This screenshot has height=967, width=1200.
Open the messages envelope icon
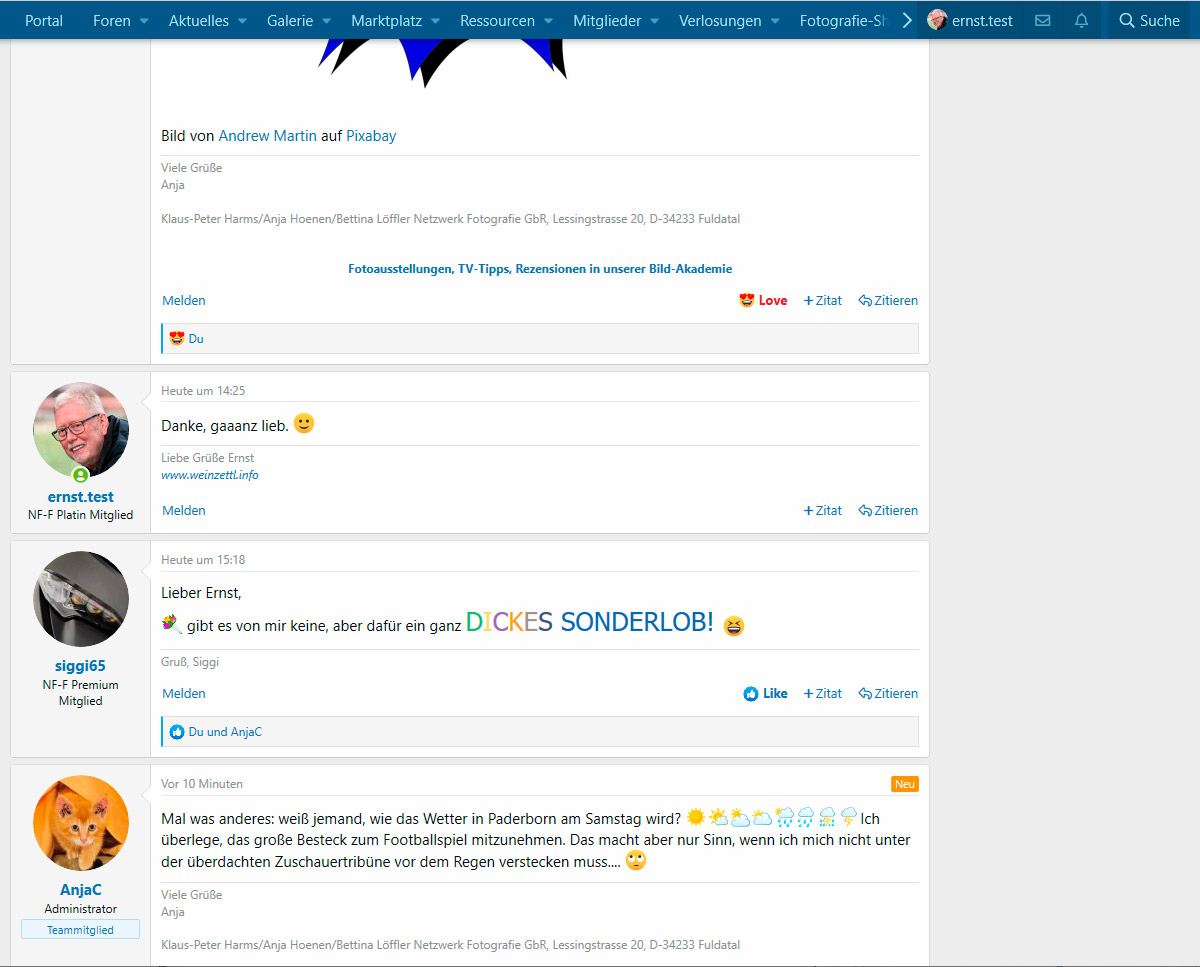click(1042, 20)
